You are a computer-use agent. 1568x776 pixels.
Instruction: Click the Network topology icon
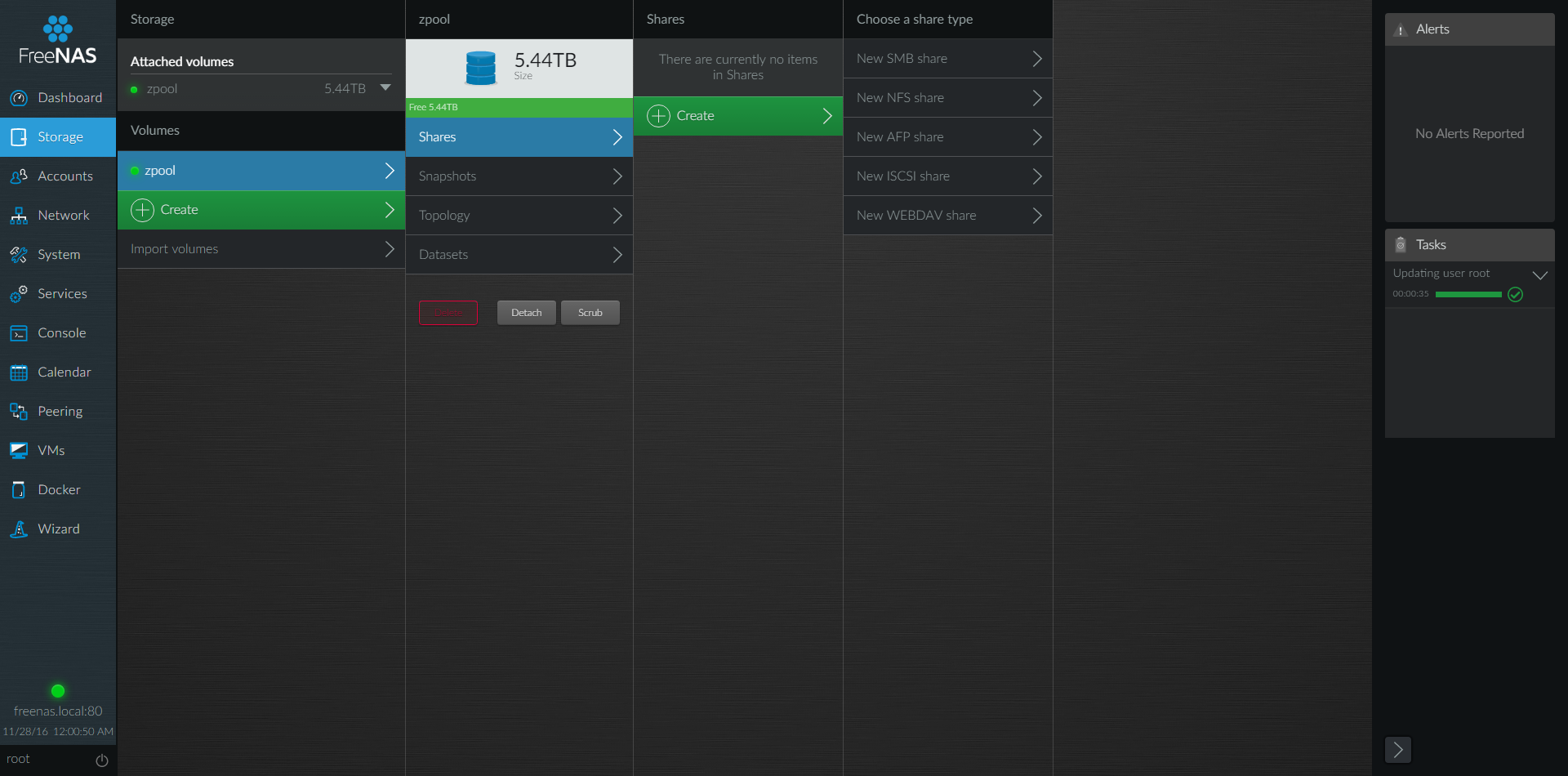[x=19, y=216]
